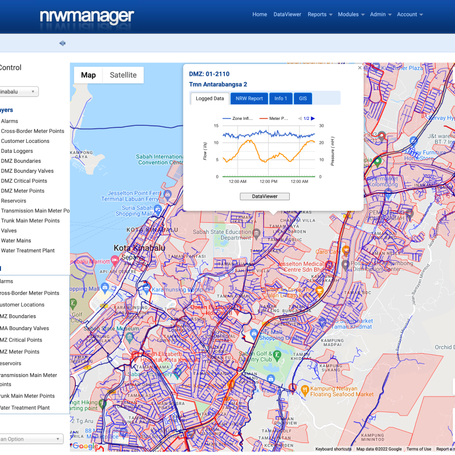Screen dimensions: 455x455
Task: Click the DMZ: 01-2110 heading
Action: [209, 74]
